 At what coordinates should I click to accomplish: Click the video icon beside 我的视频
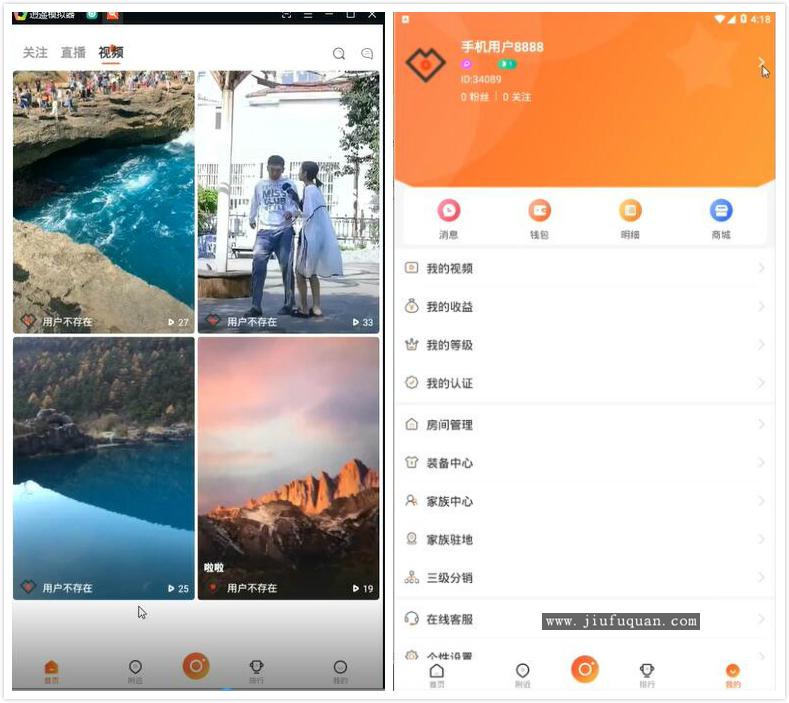tap(411, 268)
